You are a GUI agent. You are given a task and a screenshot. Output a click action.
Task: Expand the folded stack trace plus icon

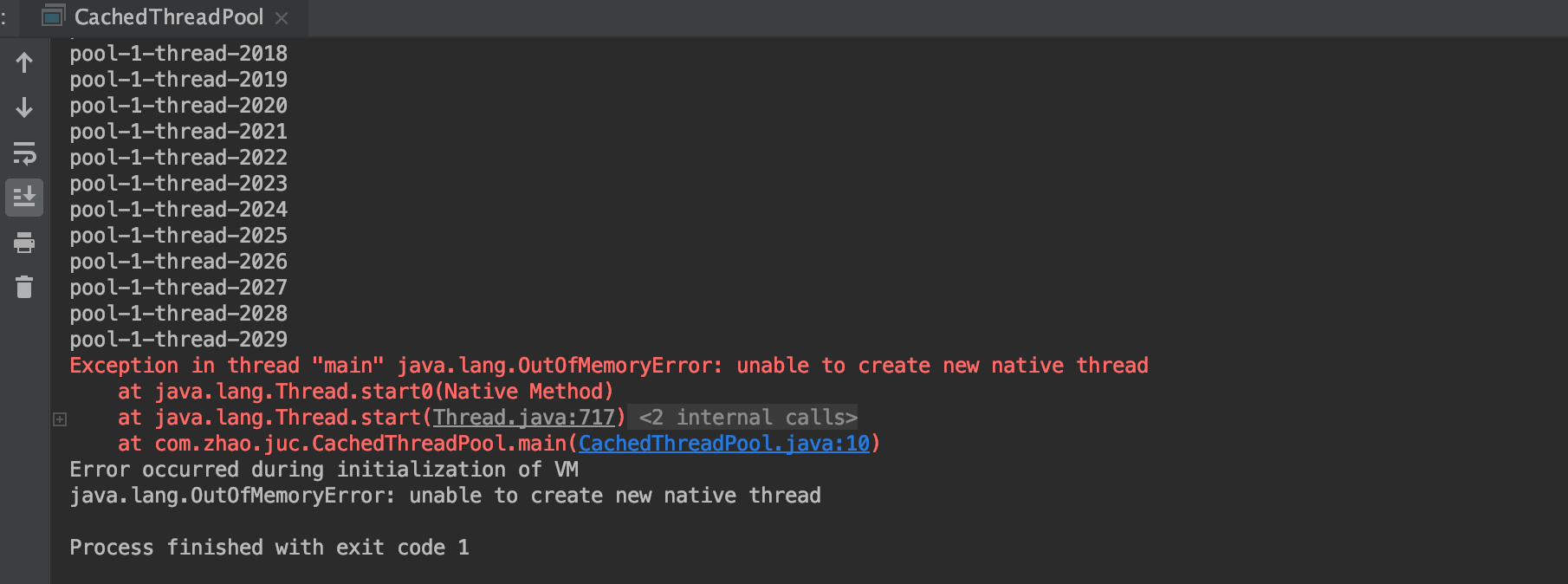[60, 419]
